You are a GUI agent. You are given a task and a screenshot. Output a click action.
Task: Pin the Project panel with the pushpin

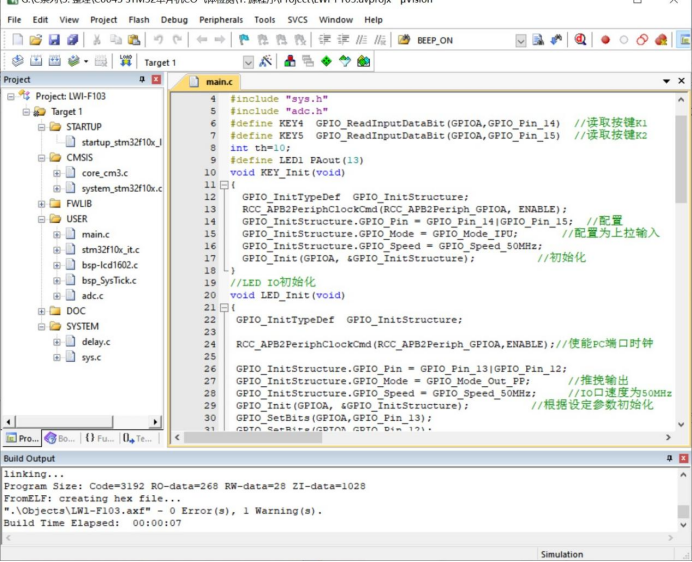click(x=142, y=79)
